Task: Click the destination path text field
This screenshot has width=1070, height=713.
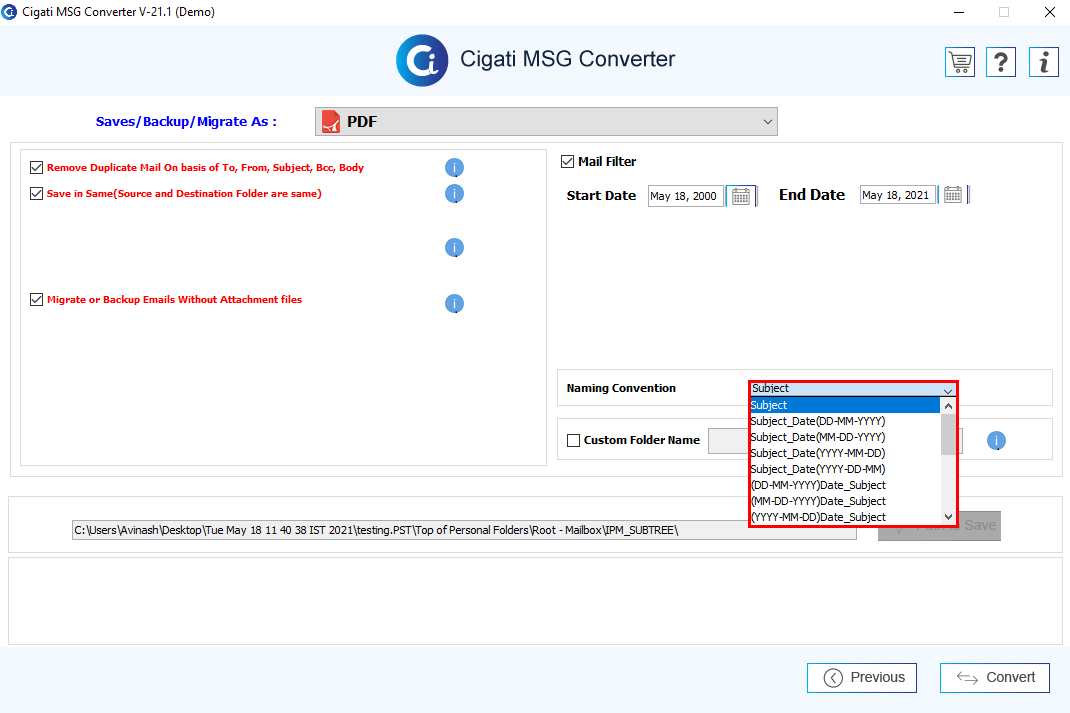Action: [x=464, y=530]
